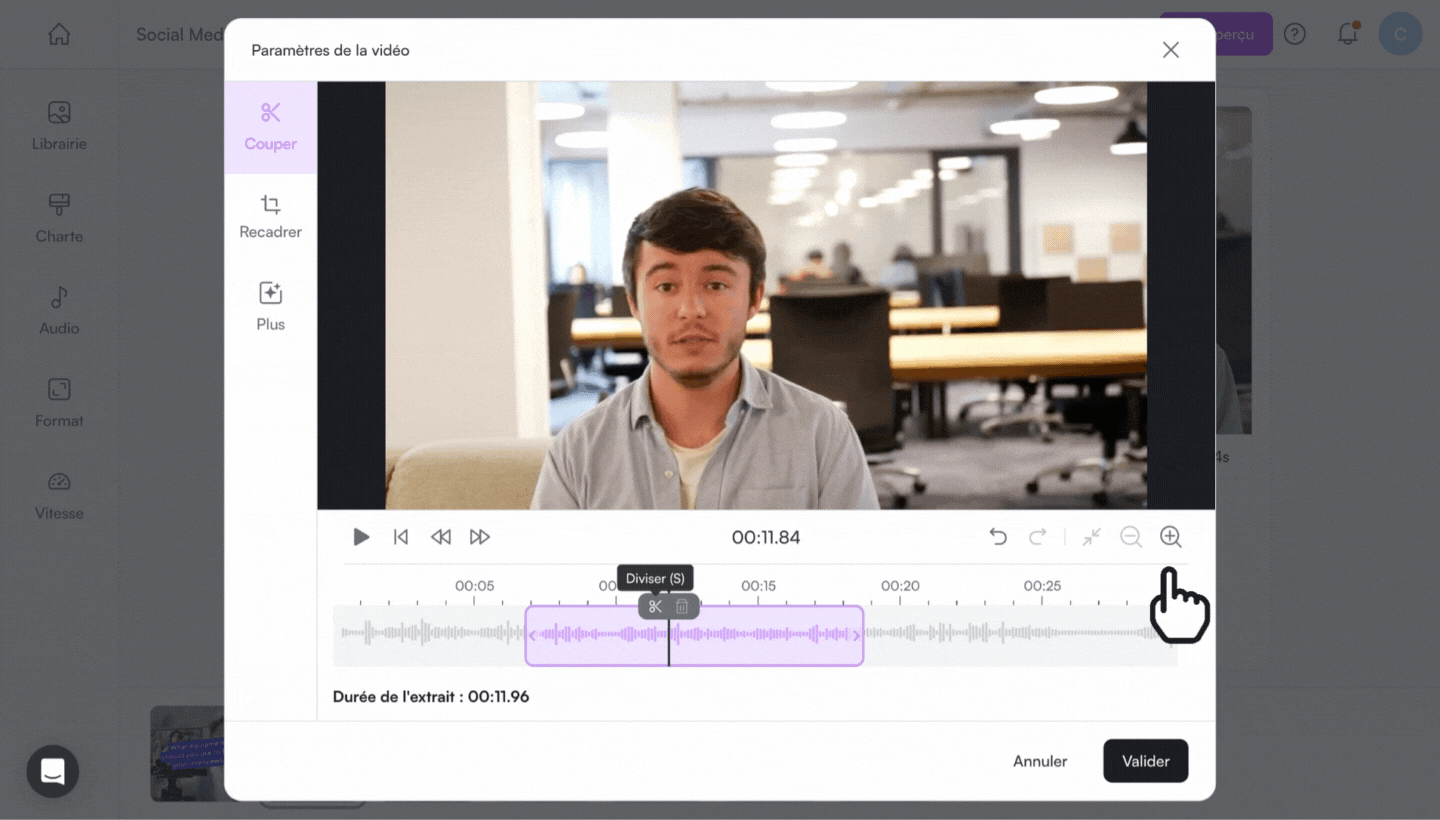Click the 00:05 timeline mark

[x=474, y=586]
